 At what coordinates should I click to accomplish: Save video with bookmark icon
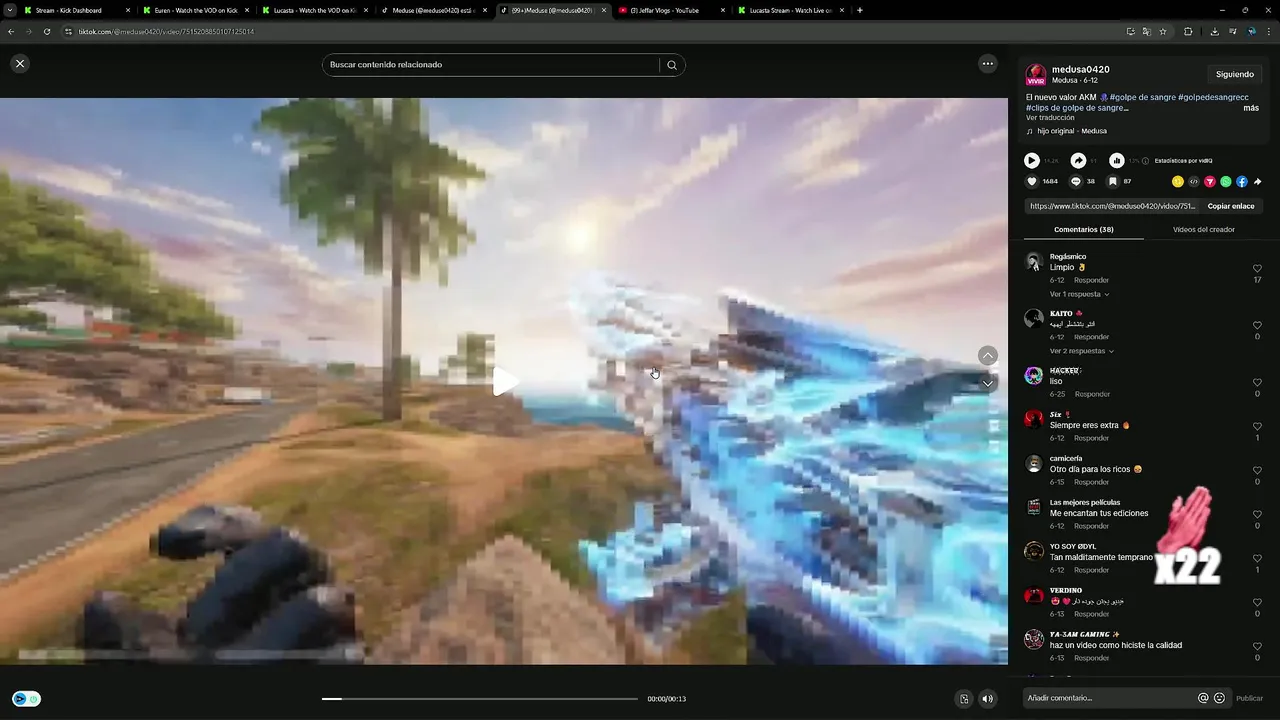tap(1112, 182)
